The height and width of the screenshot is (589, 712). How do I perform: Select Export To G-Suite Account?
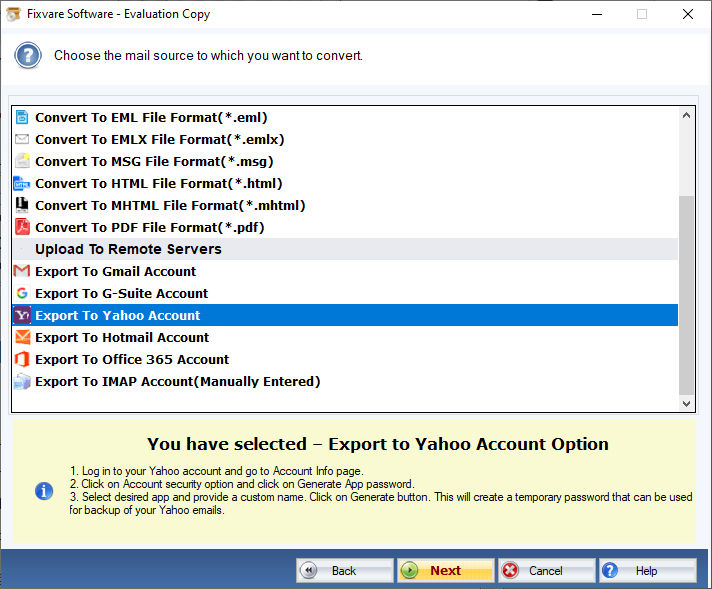[345, 293]
